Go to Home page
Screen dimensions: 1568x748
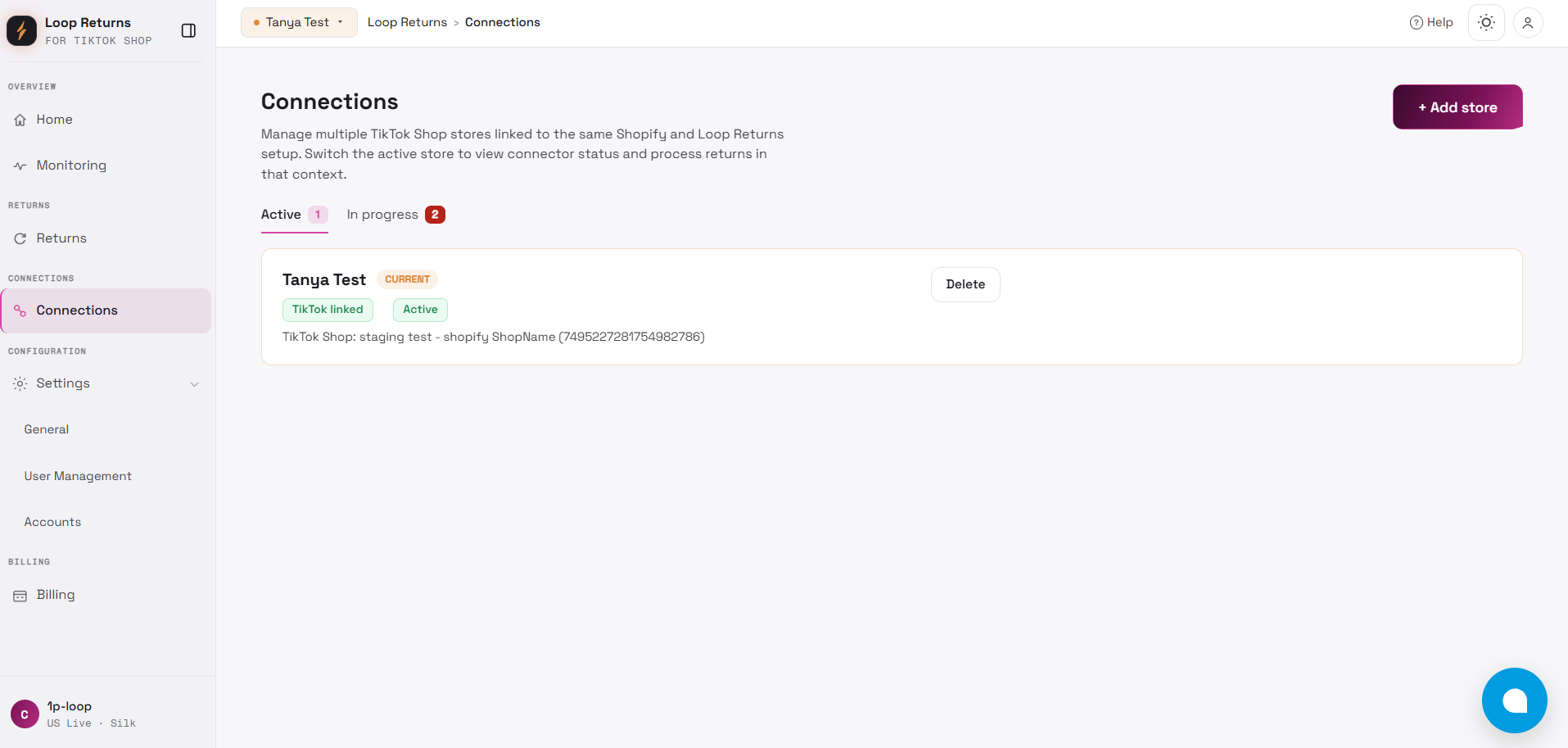[x=106, y=120]
